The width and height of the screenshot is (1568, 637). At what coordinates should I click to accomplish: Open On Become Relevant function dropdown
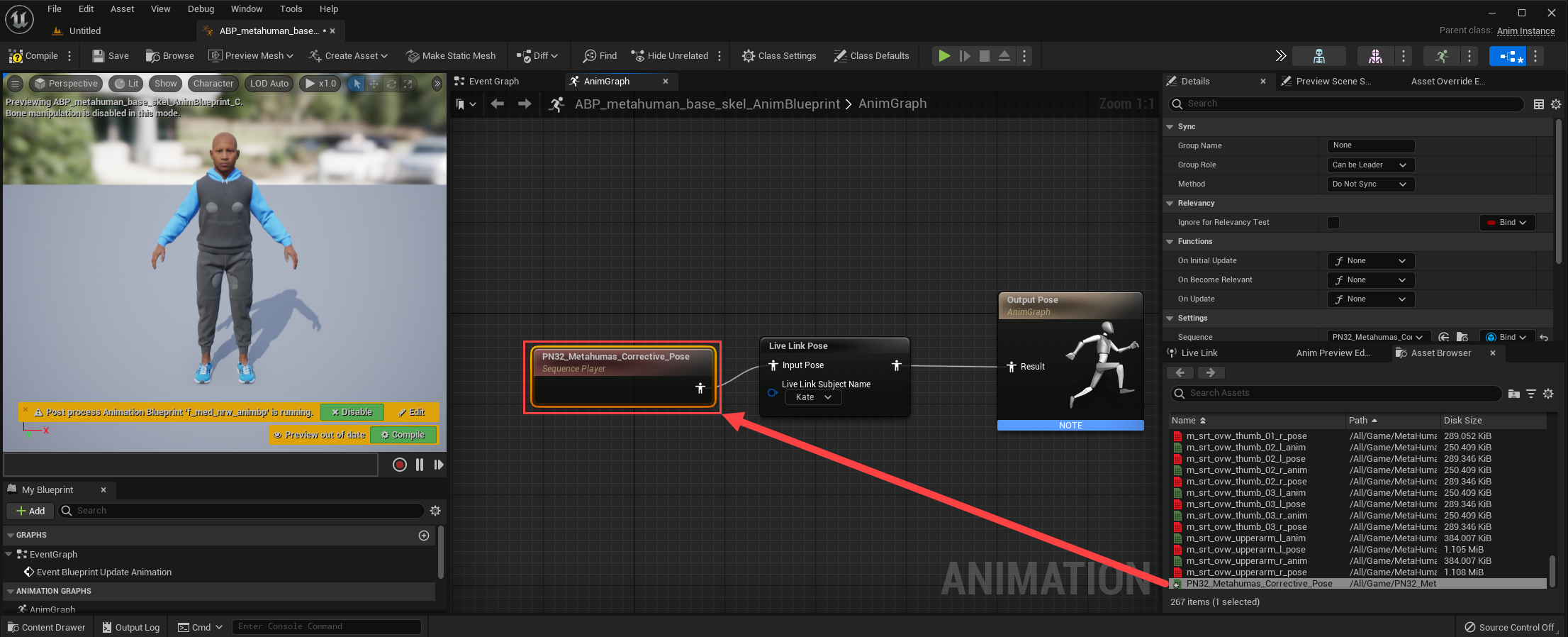1370,279
